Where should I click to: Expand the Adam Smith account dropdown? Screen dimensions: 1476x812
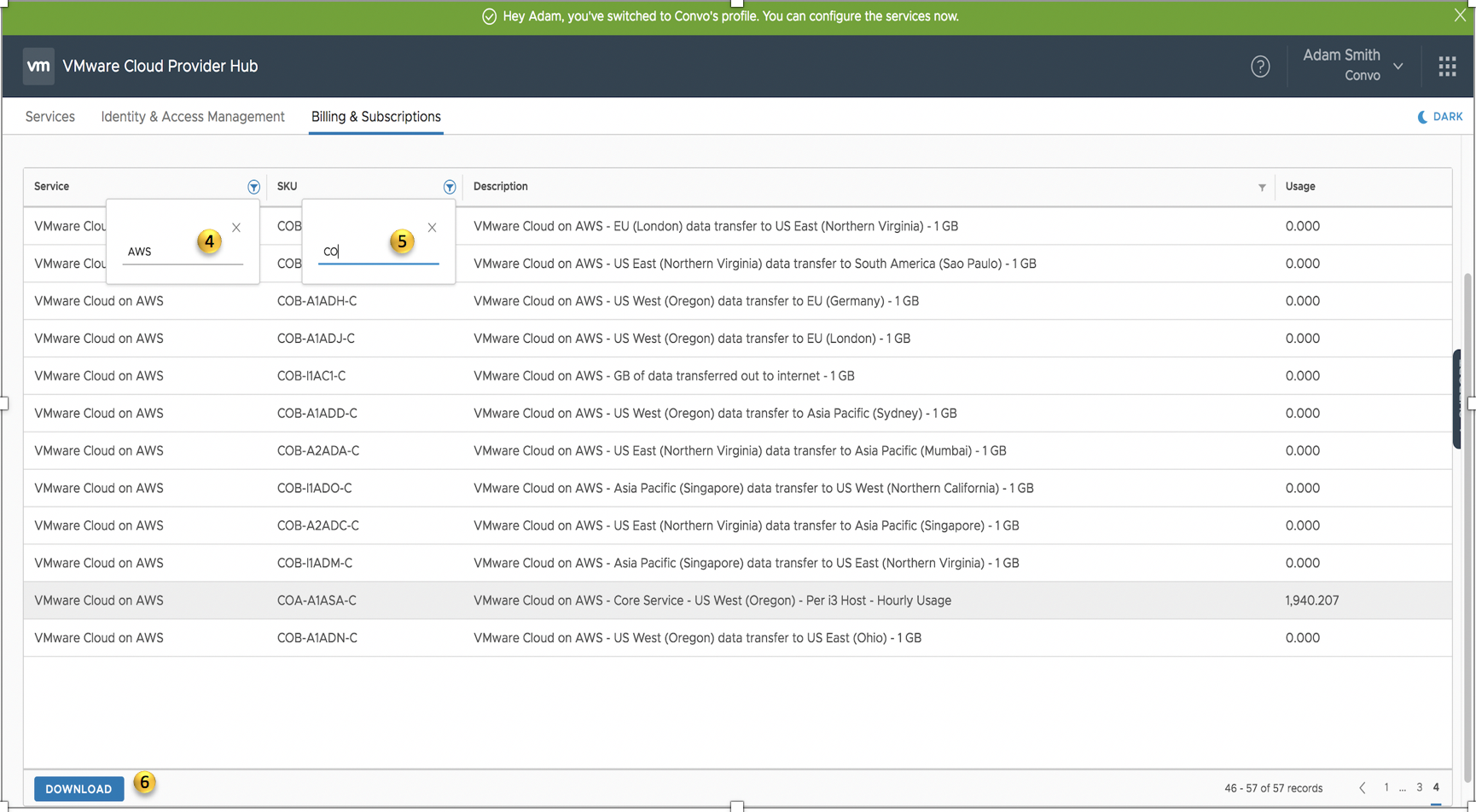pyautogui.click(x=1398, y=67)
